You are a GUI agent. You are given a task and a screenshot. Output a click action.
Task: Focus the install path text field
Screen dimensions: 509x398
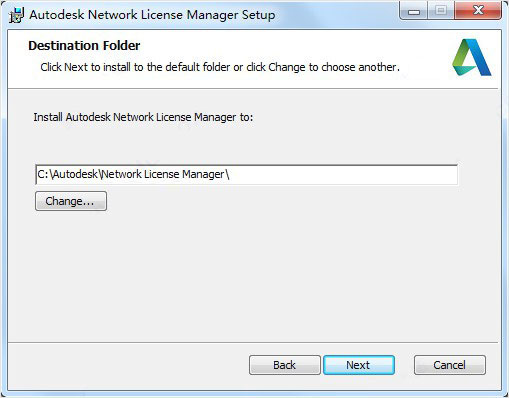pos(246,174)
